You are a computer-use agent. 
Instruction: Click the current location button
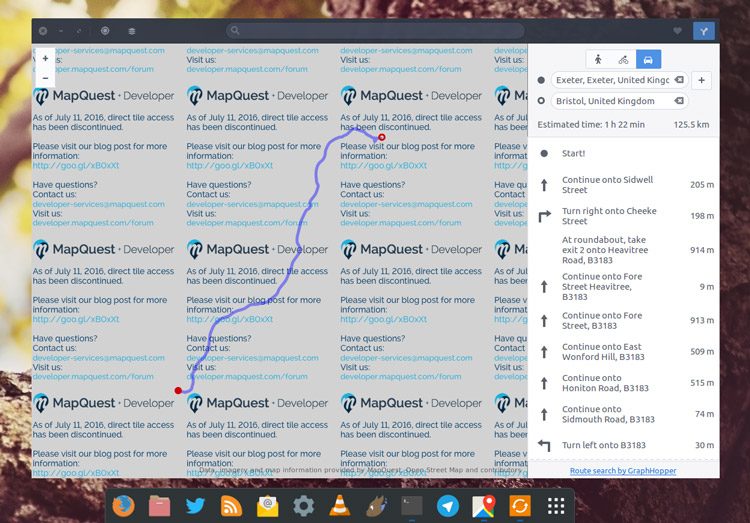point(105,31)
